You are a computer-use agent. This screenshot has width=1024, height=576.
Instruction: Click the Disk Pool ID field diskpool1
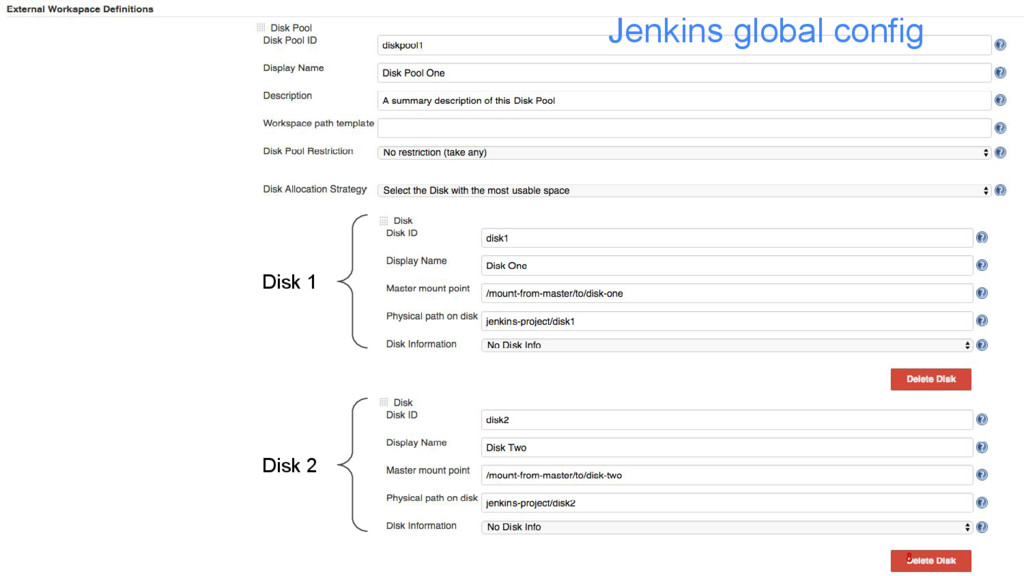(x=684, y=45)
